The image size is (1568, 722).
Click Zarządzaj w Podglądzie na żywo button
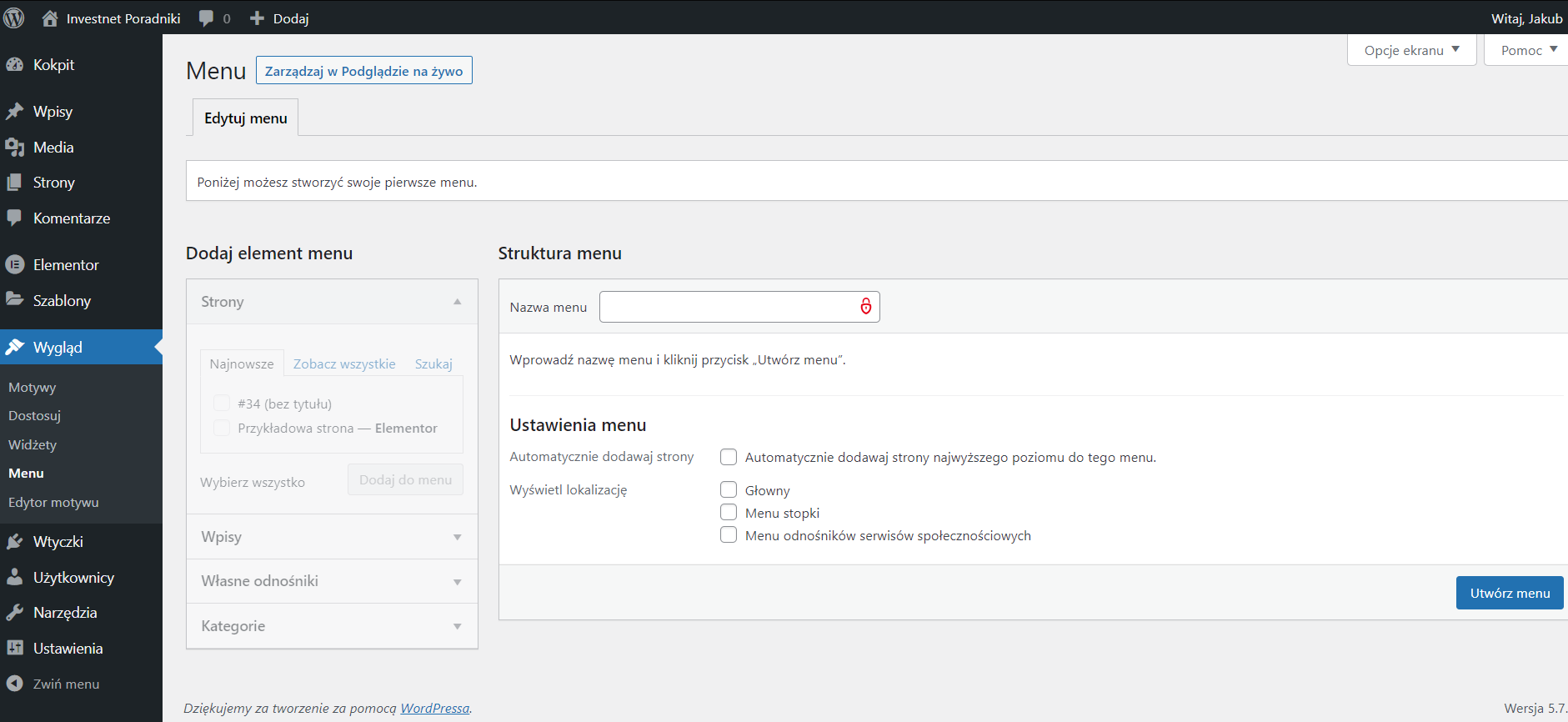tap(363, 71)
